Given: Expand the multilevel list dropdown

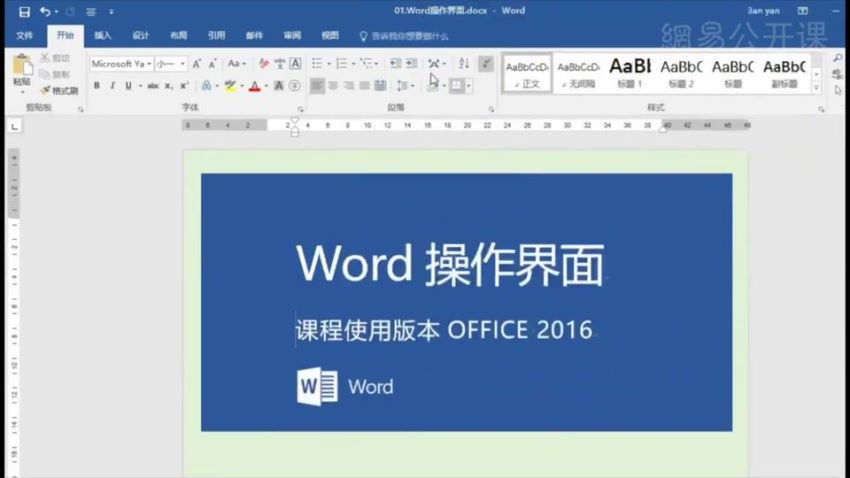Looking at the screenshot, I should click(377, 64).
